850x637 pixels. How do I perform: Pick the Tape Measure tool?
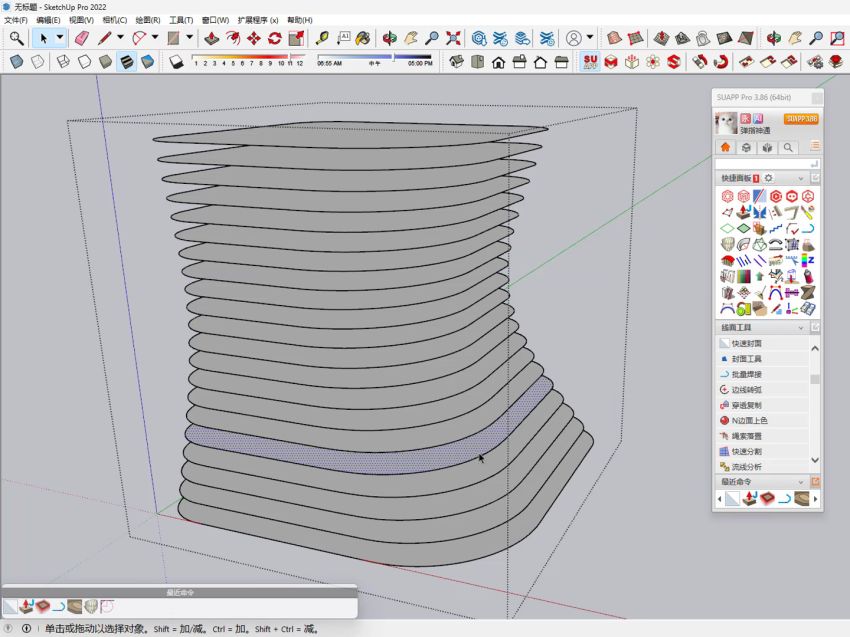(322, 38)
